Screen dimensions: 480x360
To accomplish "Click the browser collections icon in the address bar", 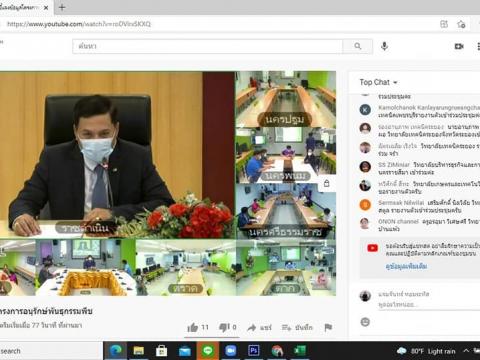I will (x=444, y=24).
